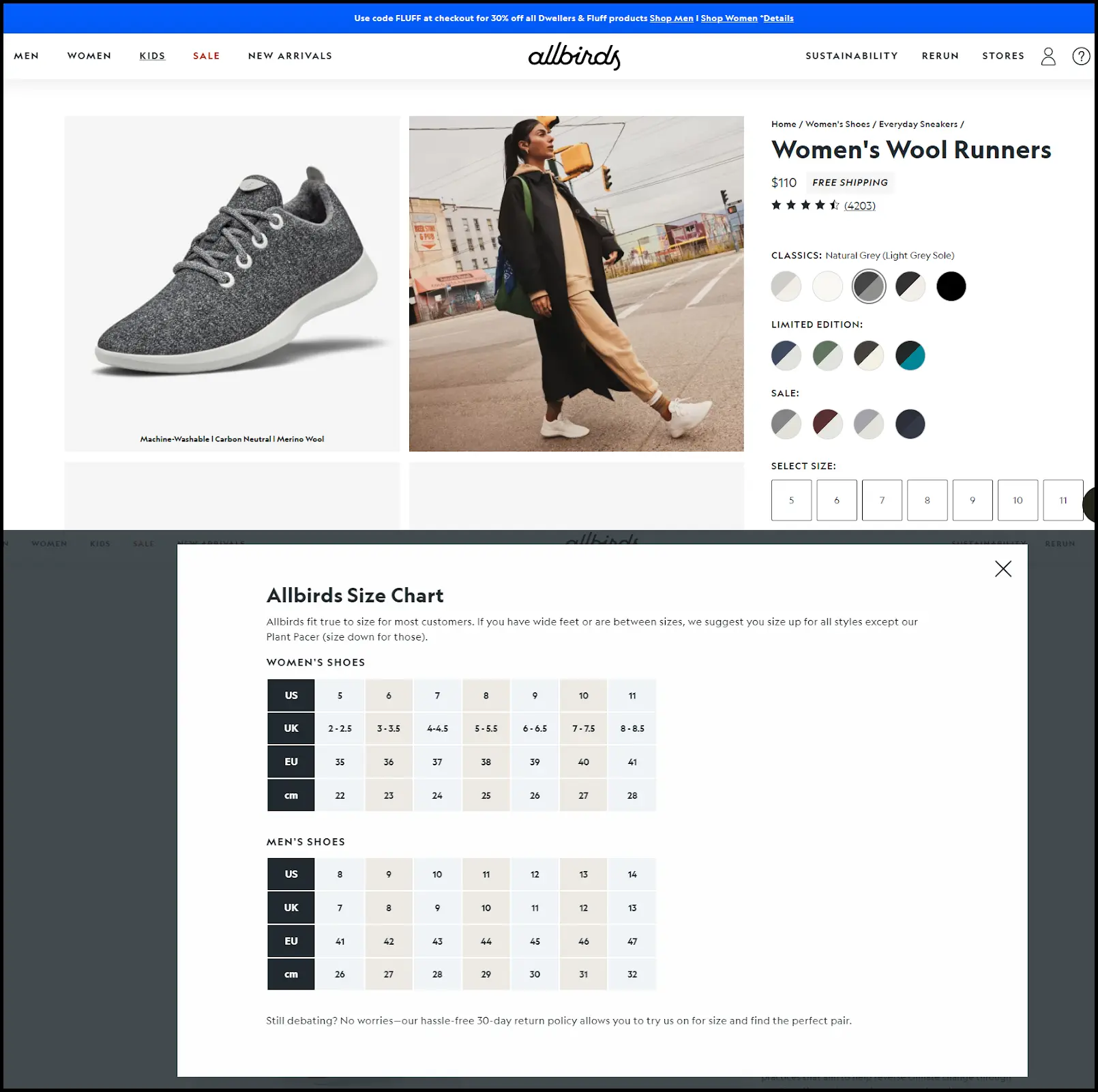Pick the black-and-white Classics swatch
The height and width of the screenshot is (1092, 1098).
910,286
